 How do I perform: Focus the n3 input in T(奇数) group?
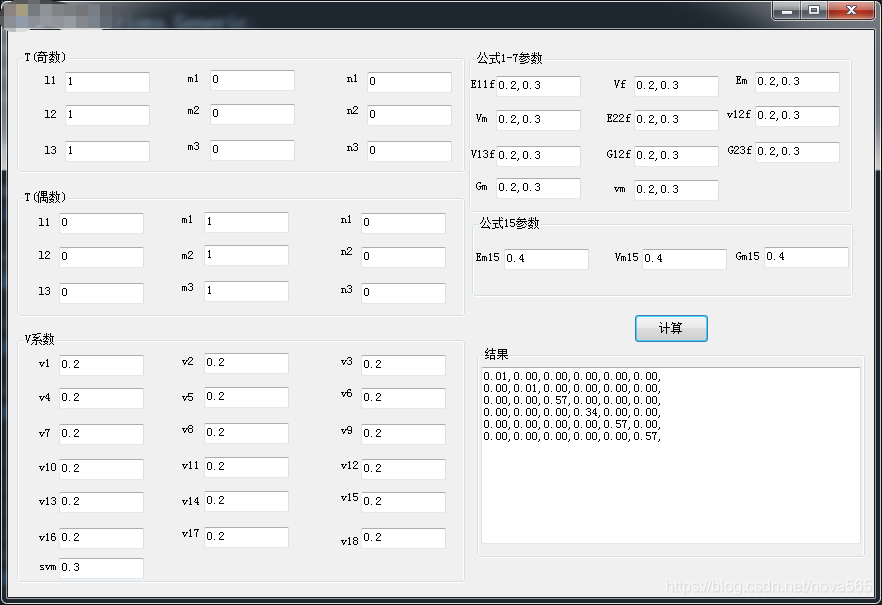[x=409, y=151]
